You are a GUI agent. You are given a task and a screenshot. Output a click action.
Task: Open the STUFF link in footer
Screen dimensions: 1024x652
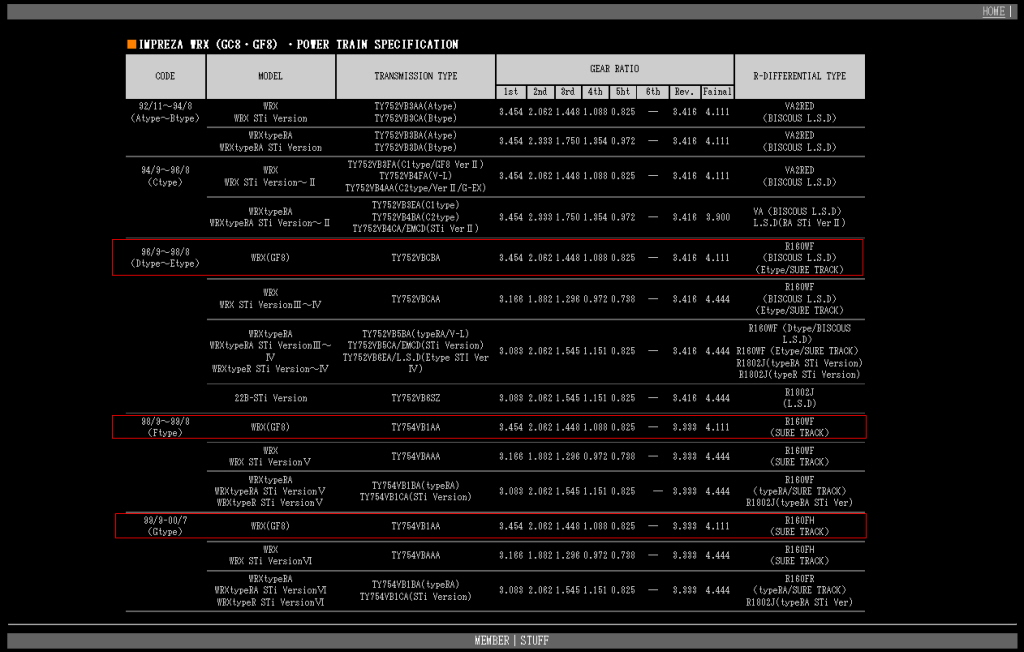534,640
